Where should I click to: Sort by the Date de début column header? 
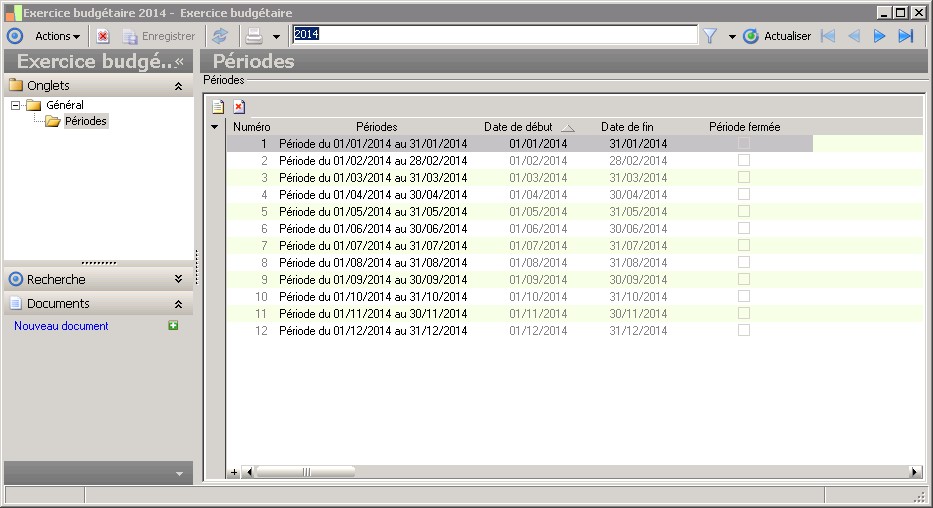coord(518,127)
